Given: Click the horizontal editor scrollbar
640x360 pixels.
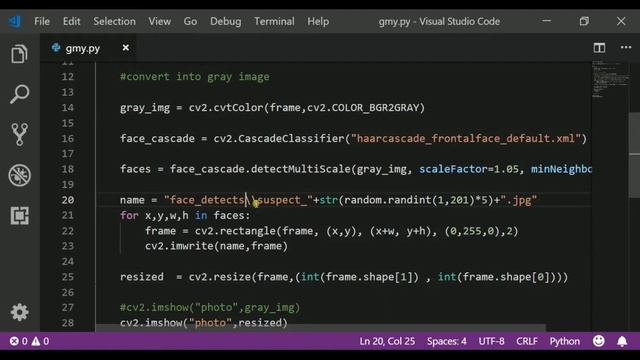Looking at the screenshot, I should pyautogui.click(x=320, y=328).
